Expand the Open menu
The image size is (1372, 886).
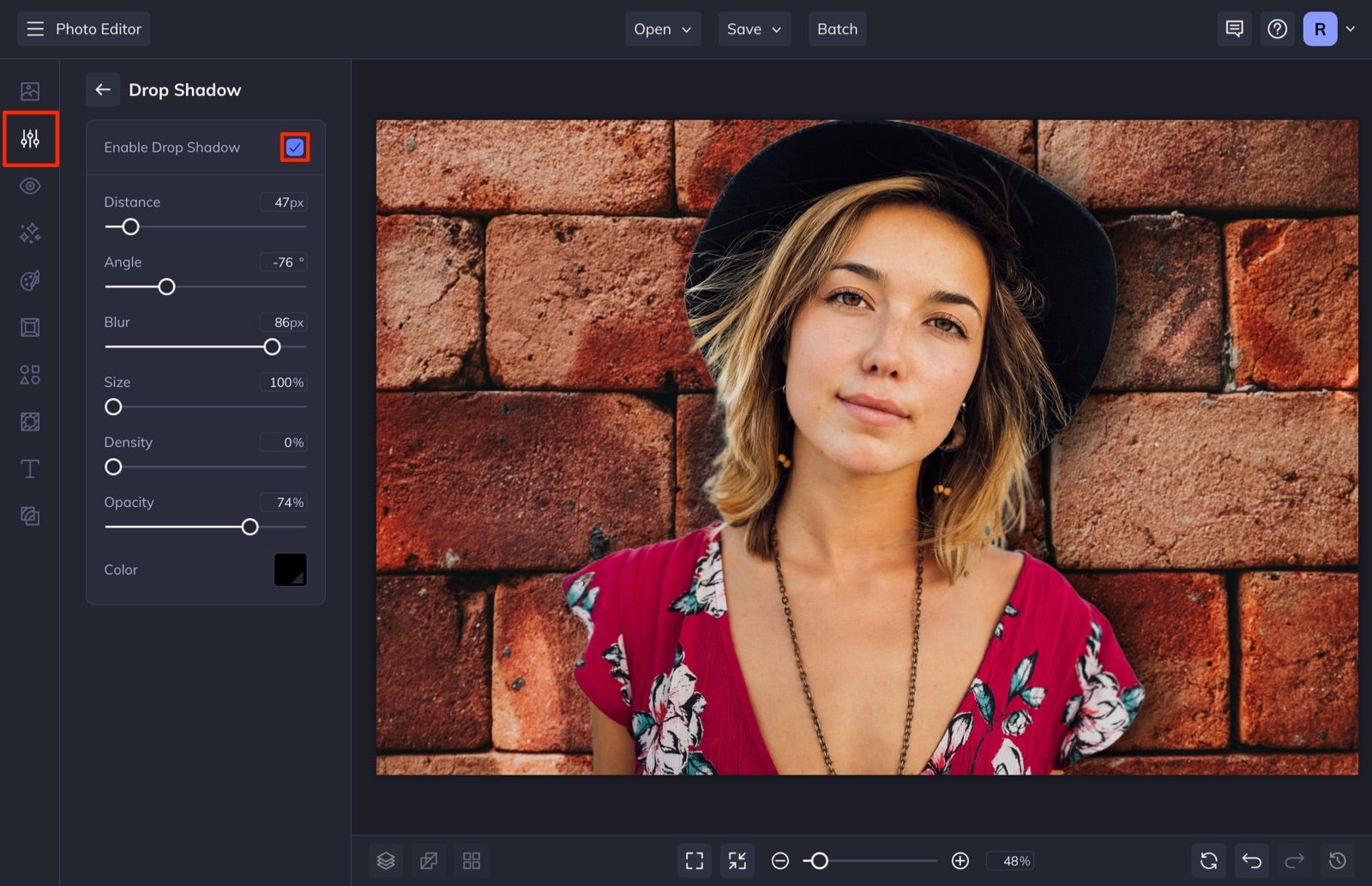pos(662,28)
